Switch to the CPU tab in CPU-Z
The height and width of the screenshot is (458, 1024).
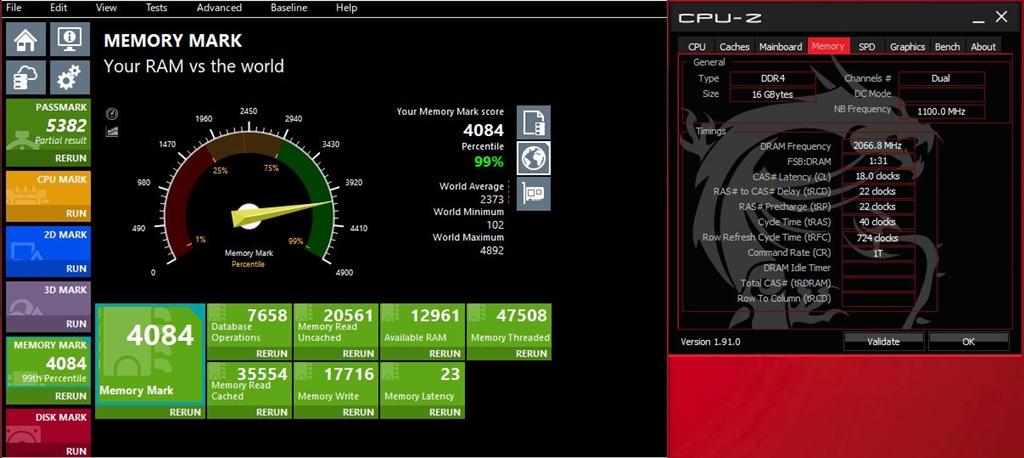coord(697,46)
